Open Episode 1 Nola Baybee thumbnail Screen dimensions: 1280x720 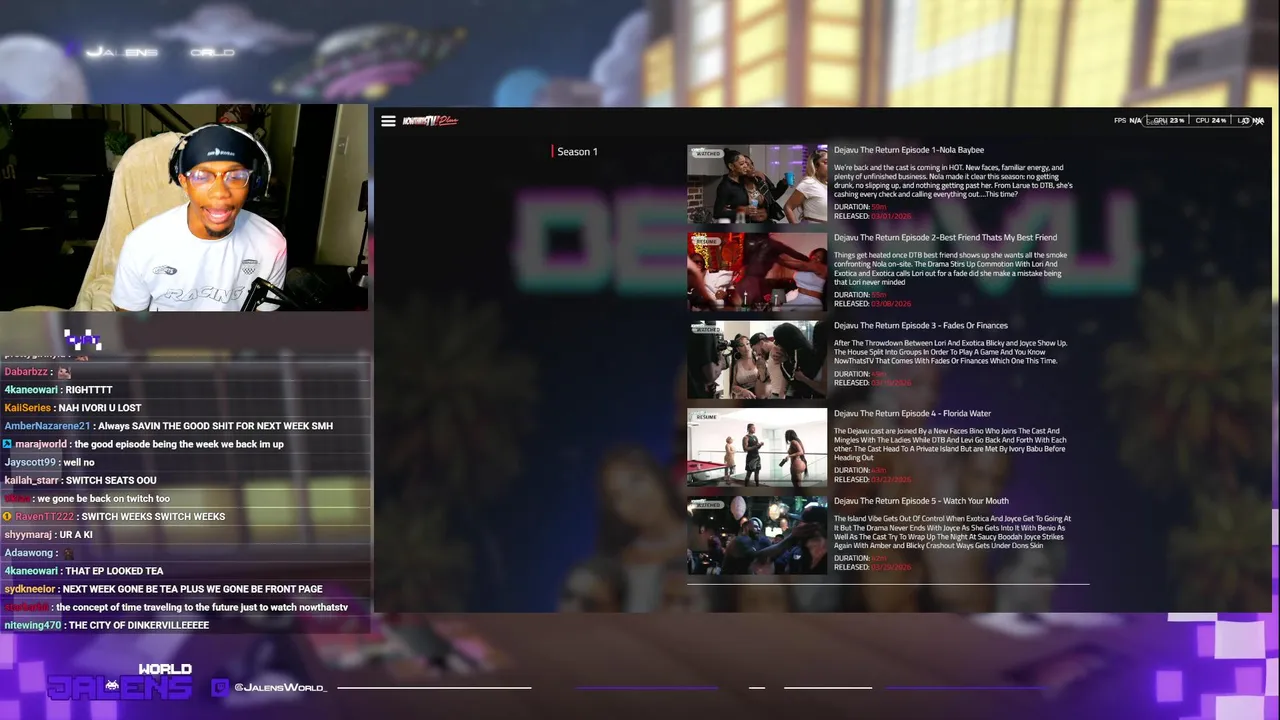(x=757, y=184)
